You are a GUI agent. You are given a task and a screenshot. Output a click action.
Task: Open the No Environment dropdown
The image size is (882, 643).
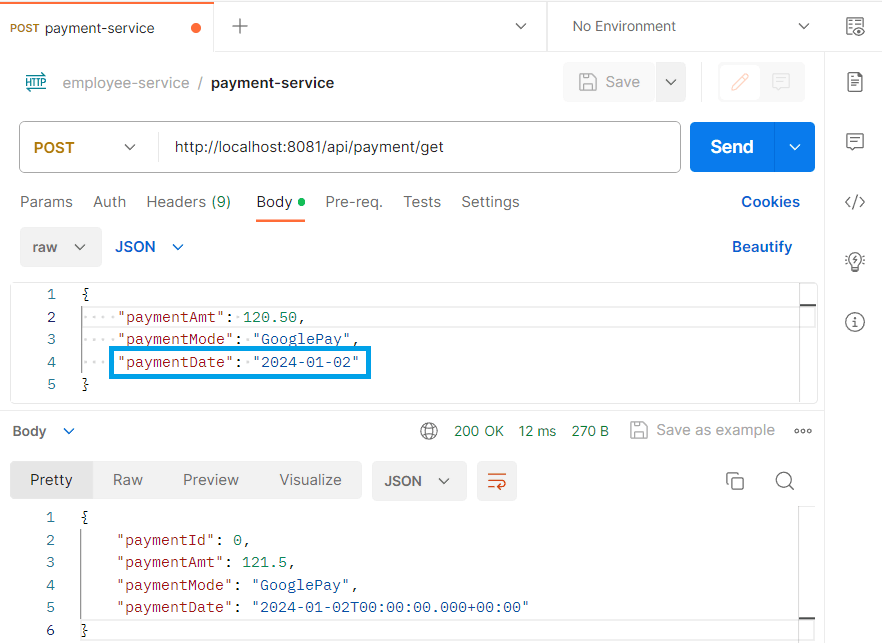coord(691,26)
